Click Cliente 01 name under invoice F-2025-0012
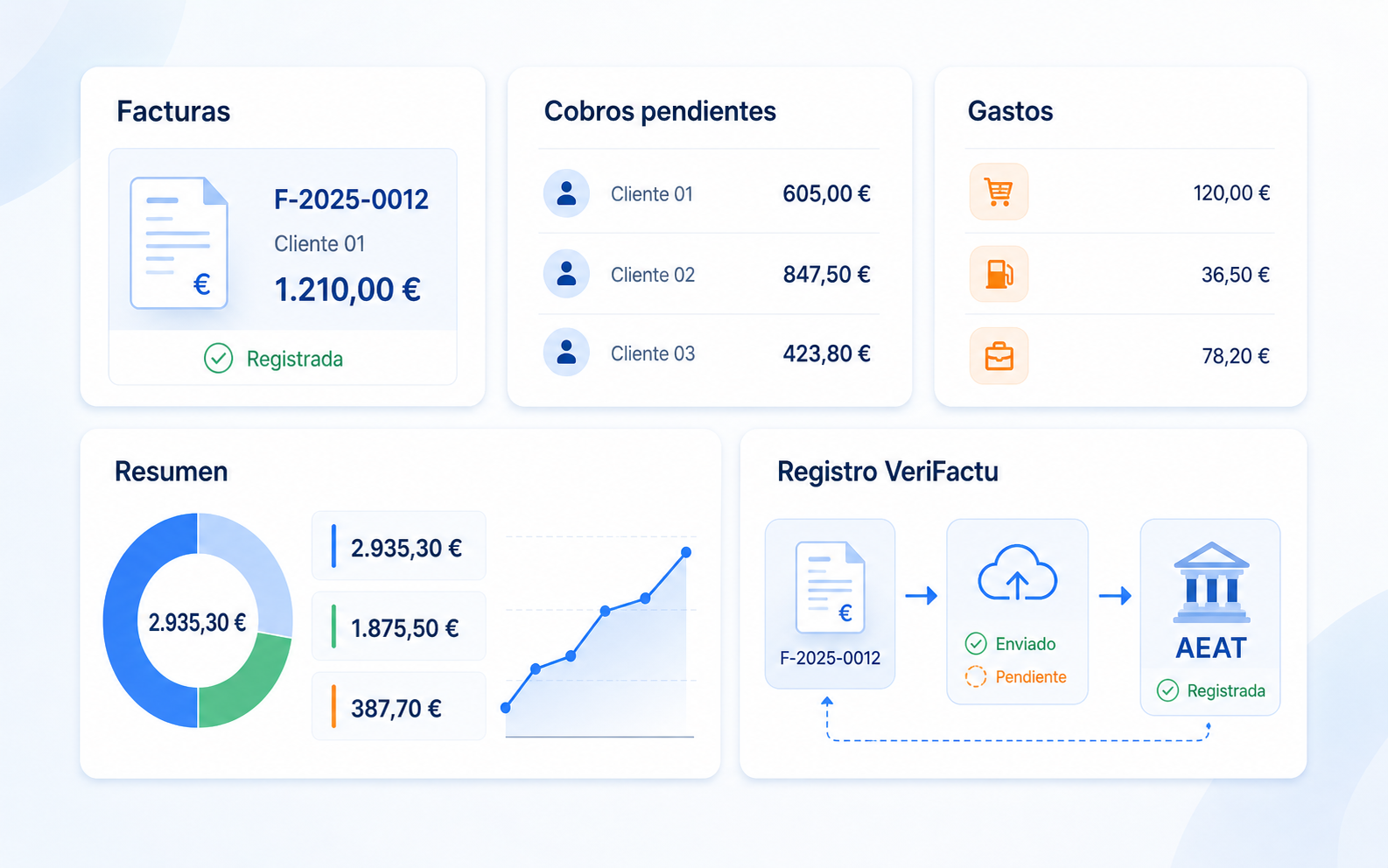Screen dimensions: 1388x868 [319, 244]
